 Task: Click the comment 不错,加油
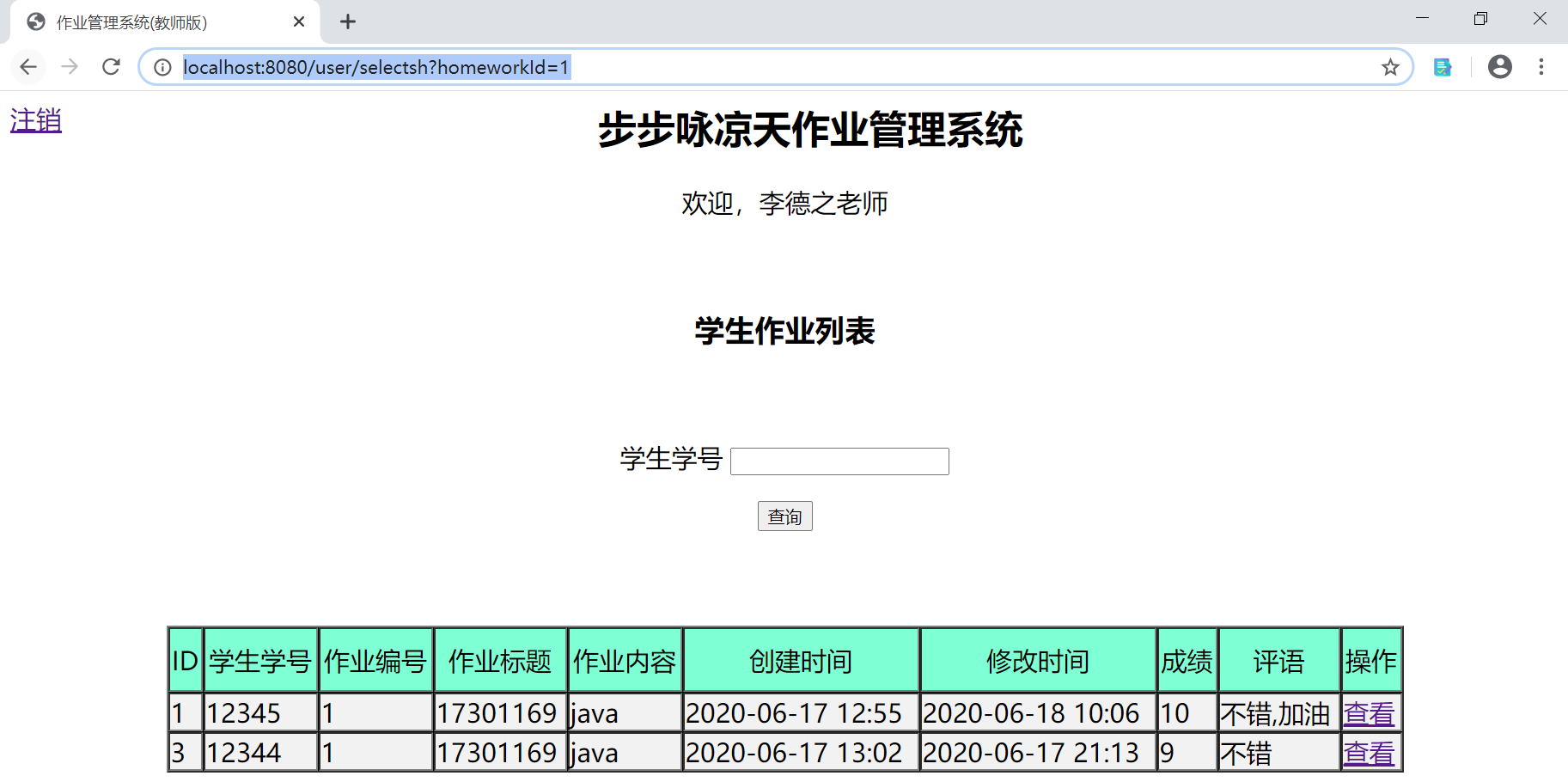(x=1279, y=713)
